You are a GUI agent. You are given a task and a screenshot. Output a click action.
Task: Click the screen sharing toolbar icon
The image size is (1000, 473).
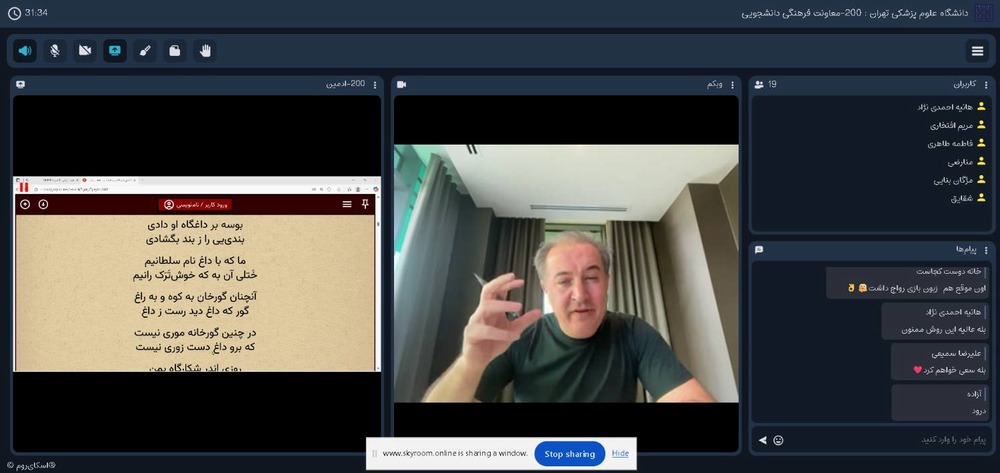point(115,50)
